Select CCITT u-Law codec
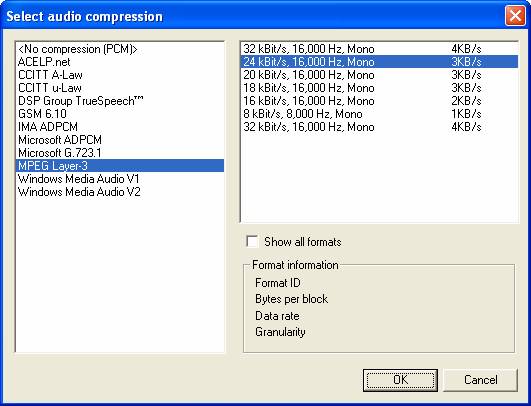Screen dimensions: 531x406 pyautogui.click(x=120, y=88)
